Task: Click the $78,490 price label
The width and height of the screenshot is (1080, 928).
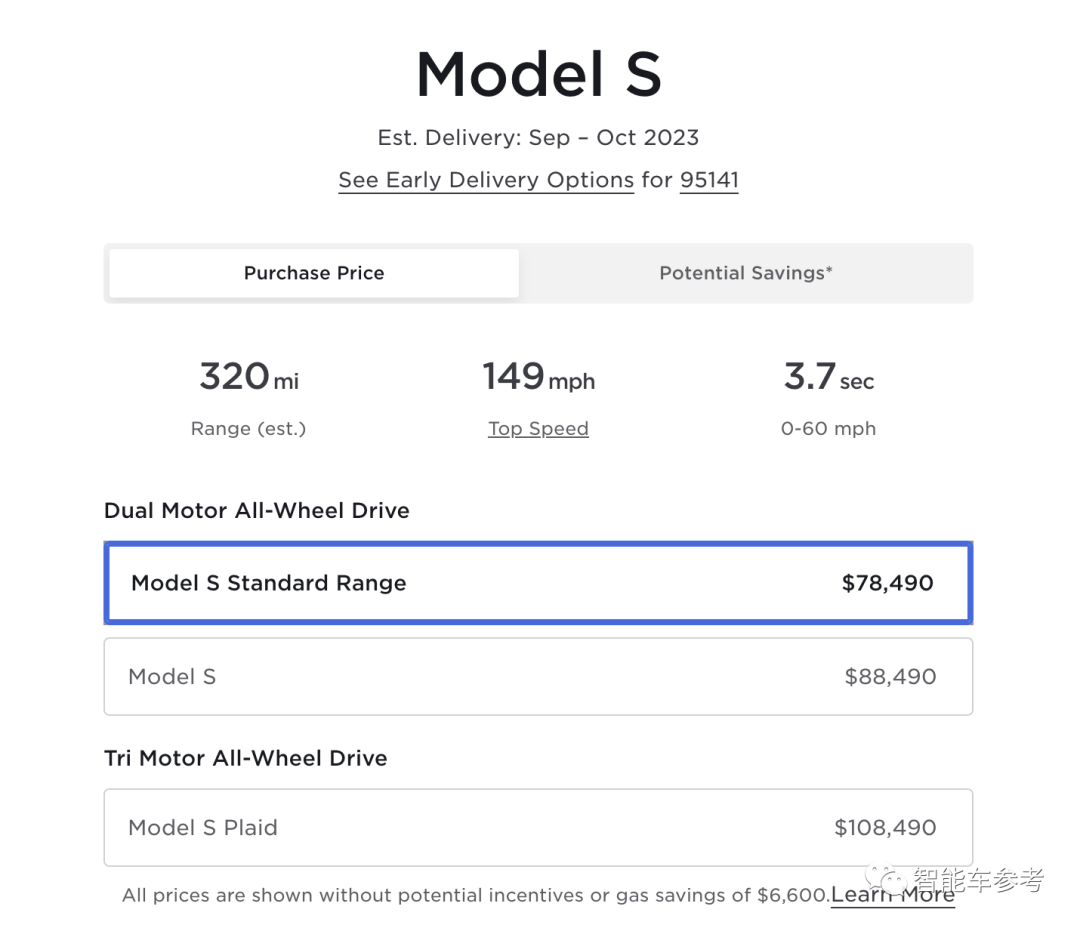Action: 887,583
